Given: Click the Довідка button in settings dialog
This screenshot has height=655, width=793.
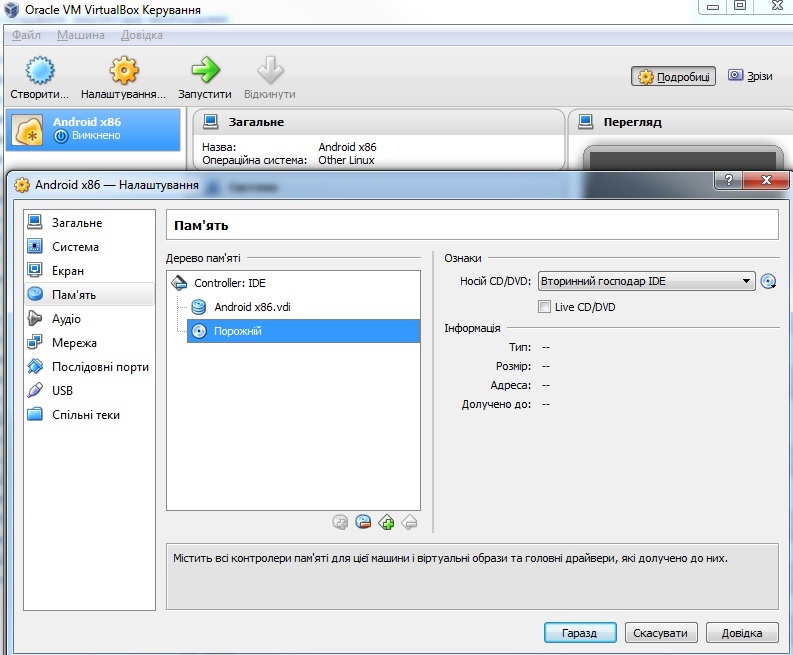Looking at the screenshot, I should click(742, 633).
